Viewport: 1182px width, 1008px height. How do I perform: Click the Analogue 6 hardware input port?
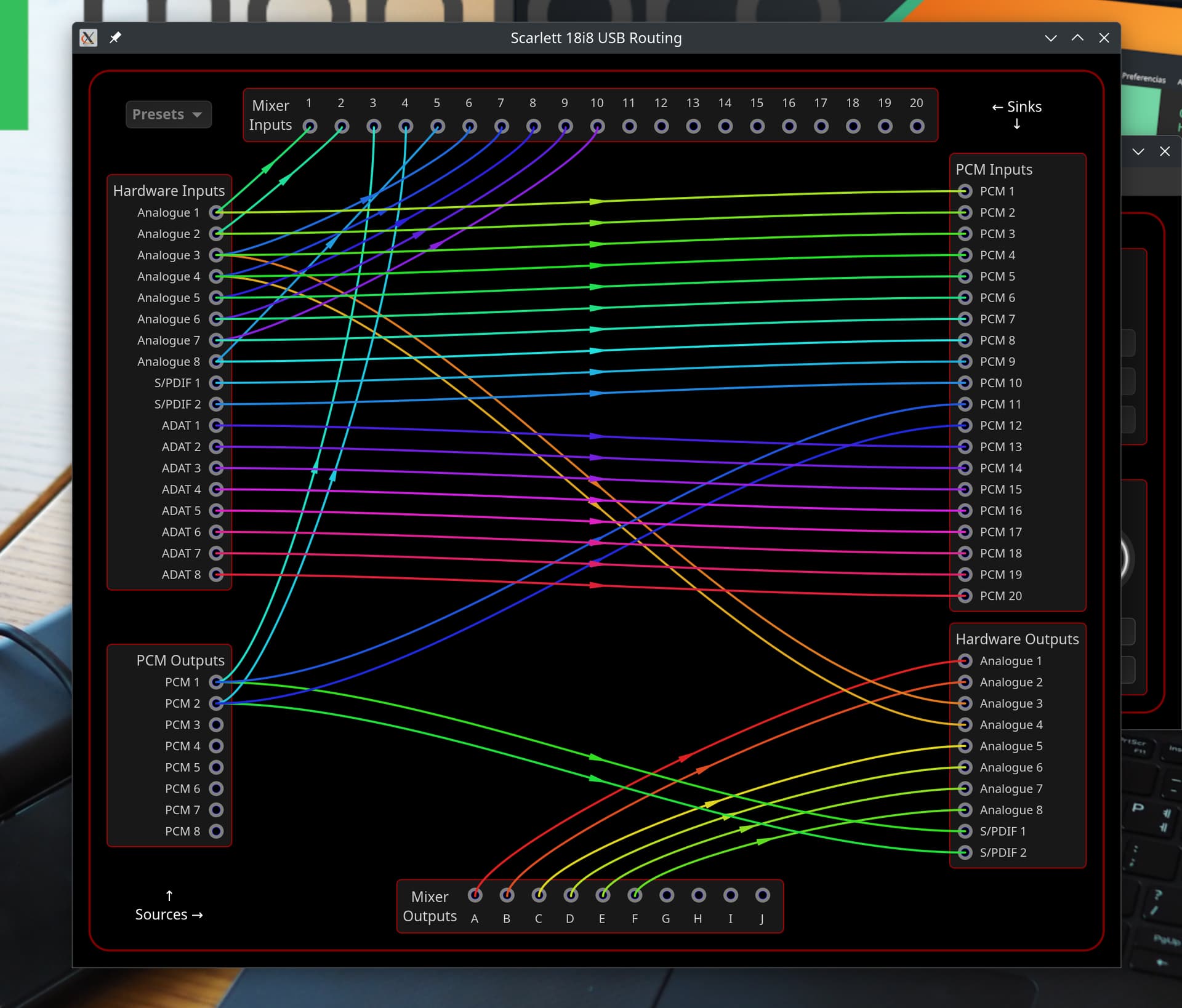click(x=216, y=319)
